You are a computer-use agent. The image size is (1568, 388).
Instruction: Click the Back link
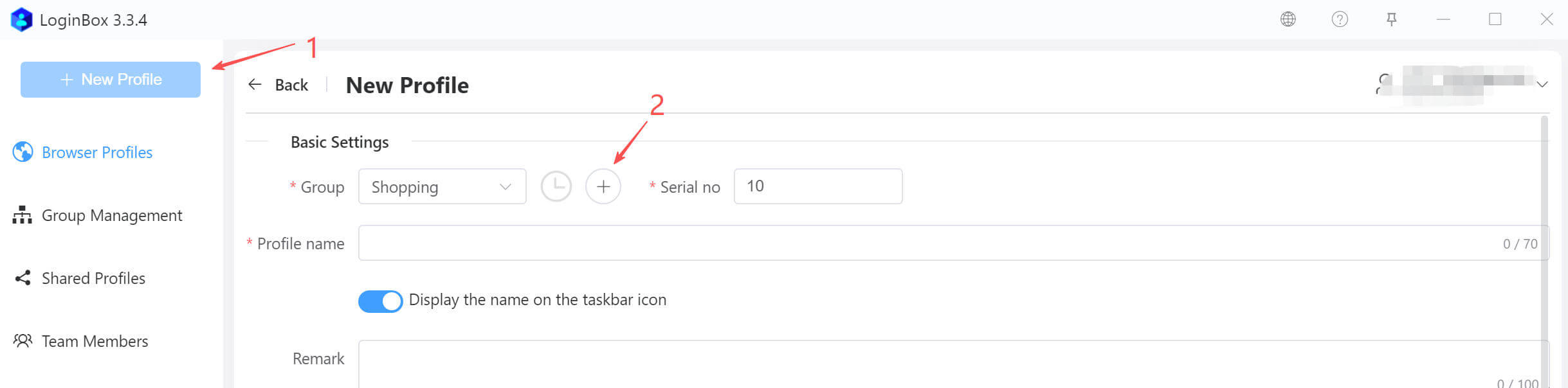pyautogui.click(x=291, y=85)
